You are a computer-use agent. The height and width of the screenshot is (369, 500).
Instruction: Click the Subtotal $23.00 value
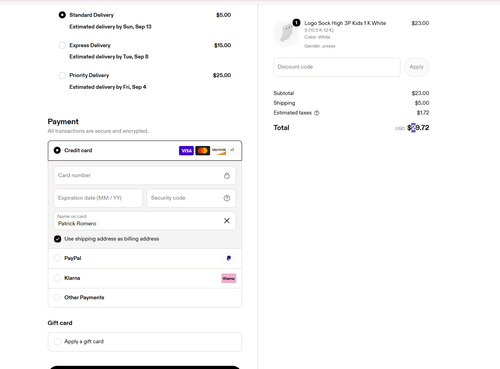(420, 93)
